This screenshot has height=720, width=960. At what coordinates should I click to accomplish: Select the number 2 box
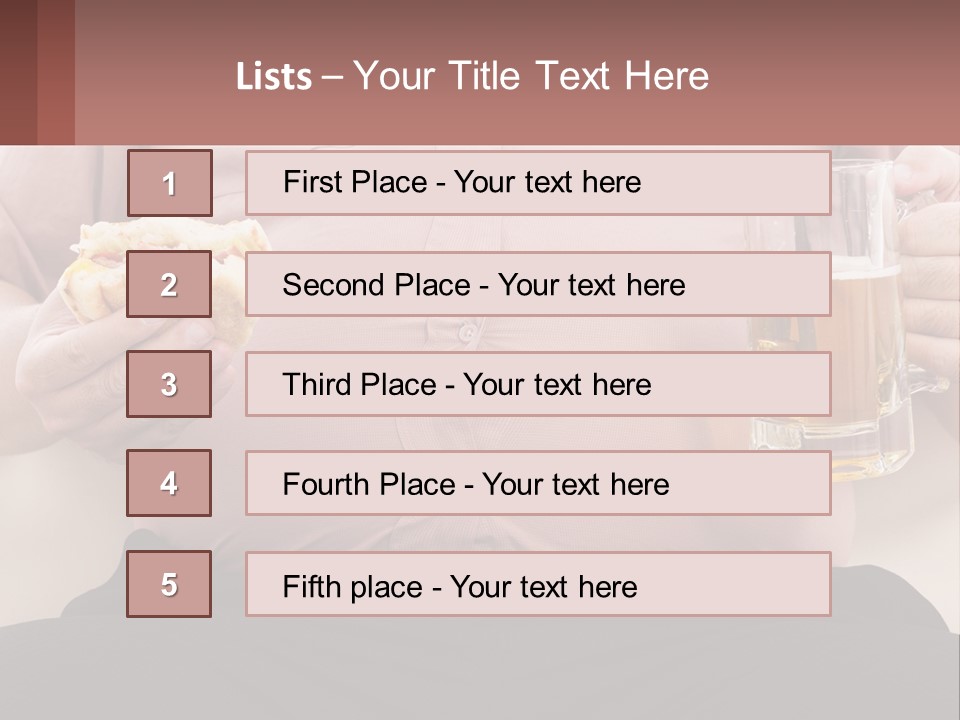click(x=169, y=284)
